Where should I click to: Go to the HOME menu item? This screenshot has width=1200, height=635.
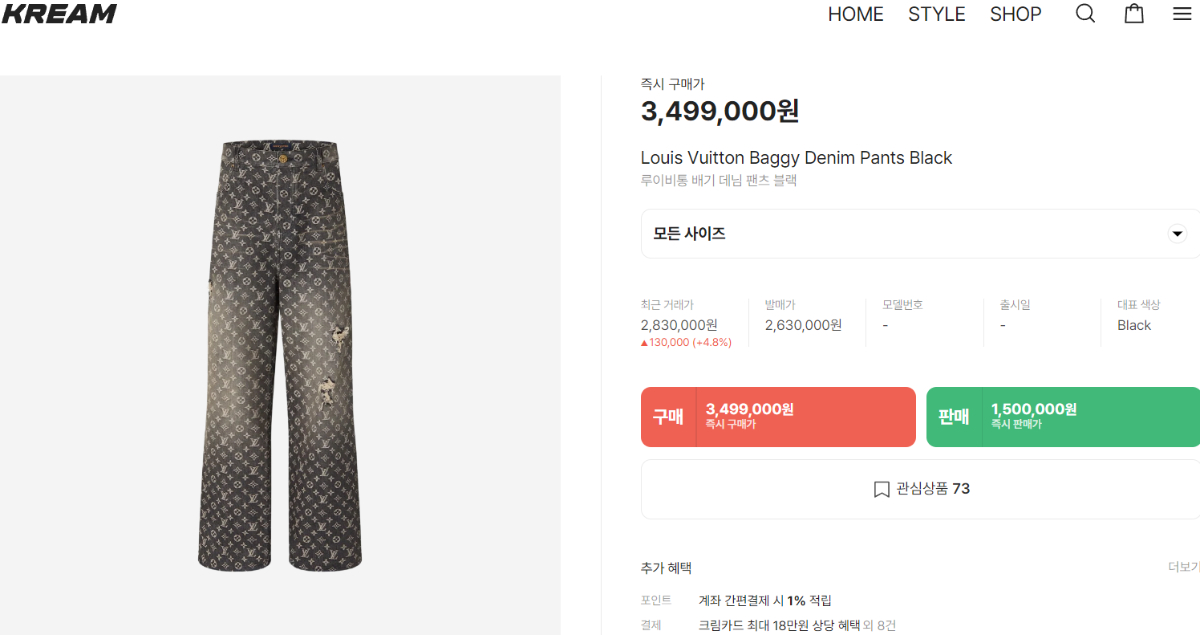point(855,14)
